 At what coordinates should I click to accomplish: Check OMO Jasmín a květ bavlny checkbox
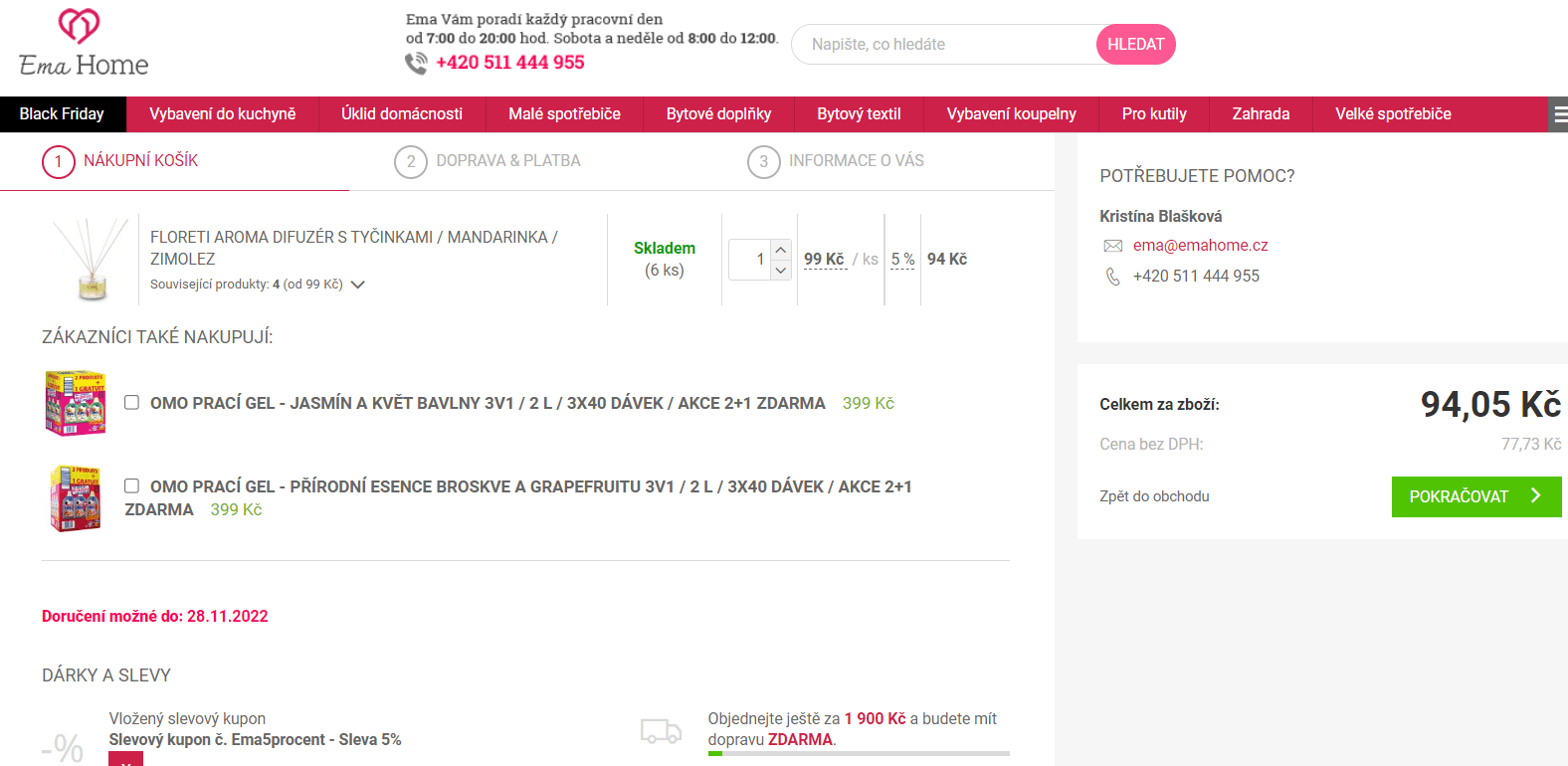pos(131,402)
